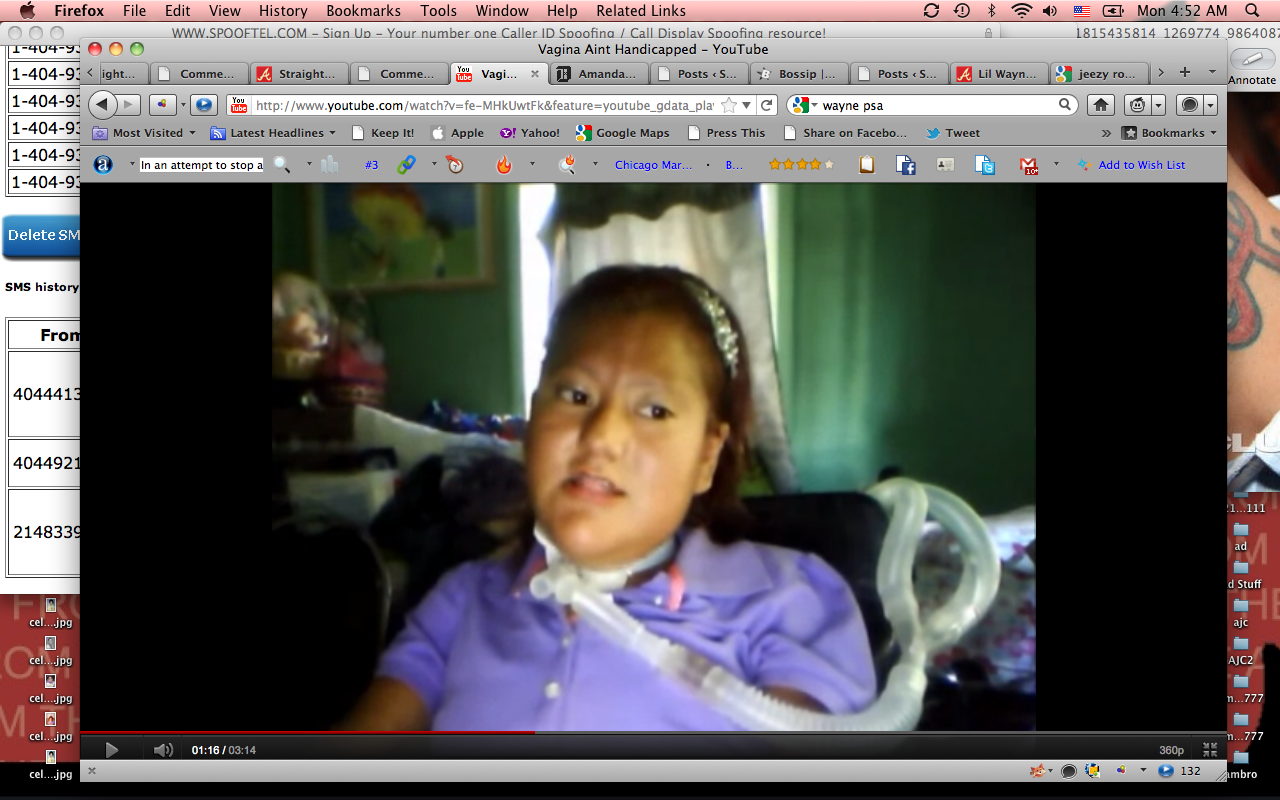This screenshot has width=1280, height=800.
Task: Click Add to Wish List link
Action: point(1141,165)
